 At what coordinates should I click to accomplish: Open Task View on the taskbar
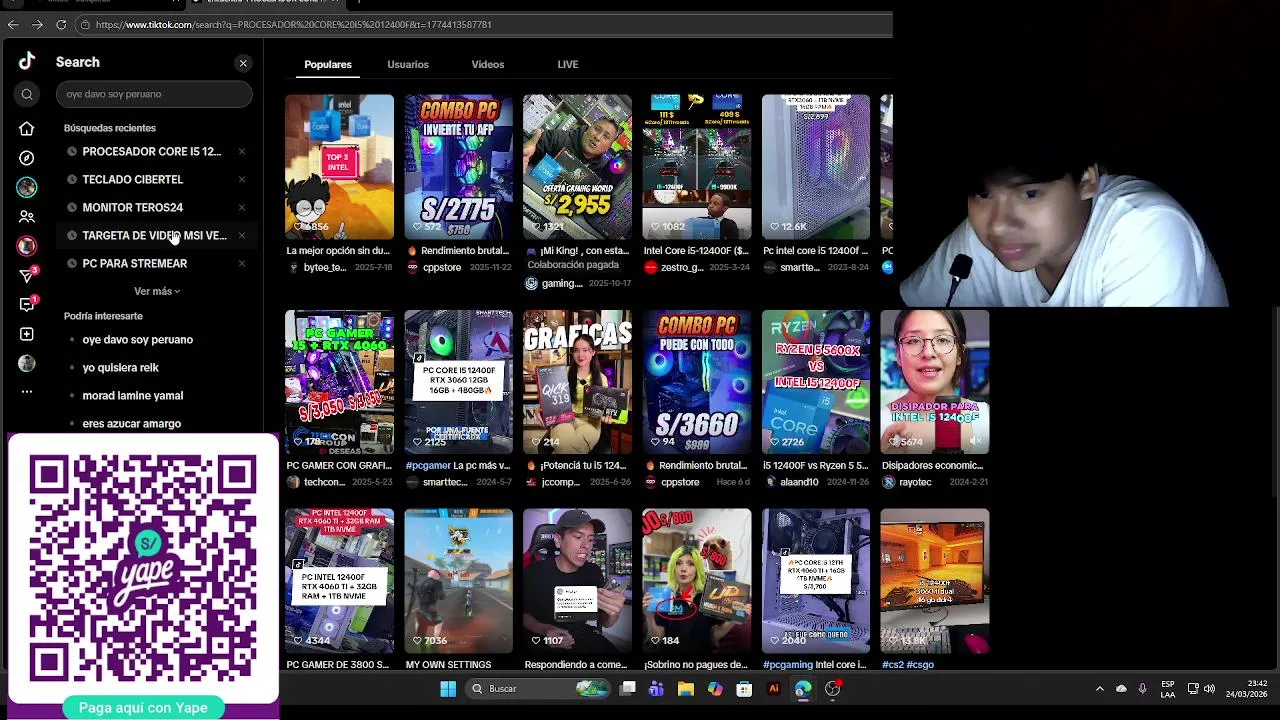coord(628,689)
